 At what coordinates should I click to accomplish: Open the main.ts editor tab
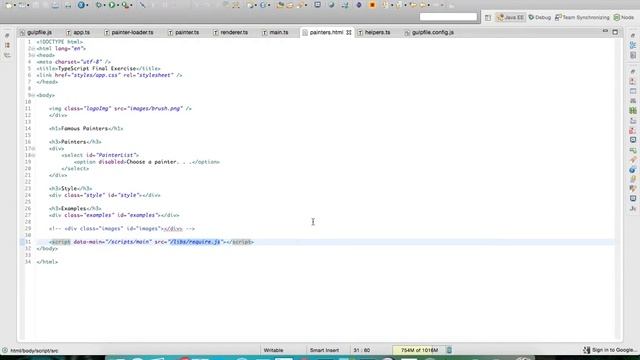coord(276,32)
